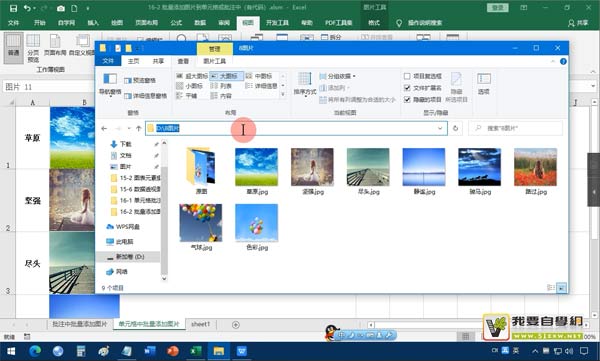Switch to large thumbnails view icon in Explorer status bar
Viewport: 600px width, 361px height.
click(x=561, y=288)
